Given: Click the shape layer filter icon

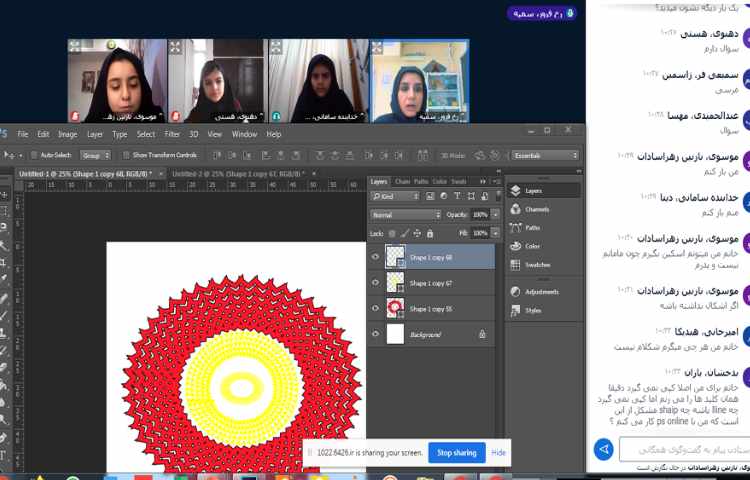Looking at the screenshot, I should [471, 196].
